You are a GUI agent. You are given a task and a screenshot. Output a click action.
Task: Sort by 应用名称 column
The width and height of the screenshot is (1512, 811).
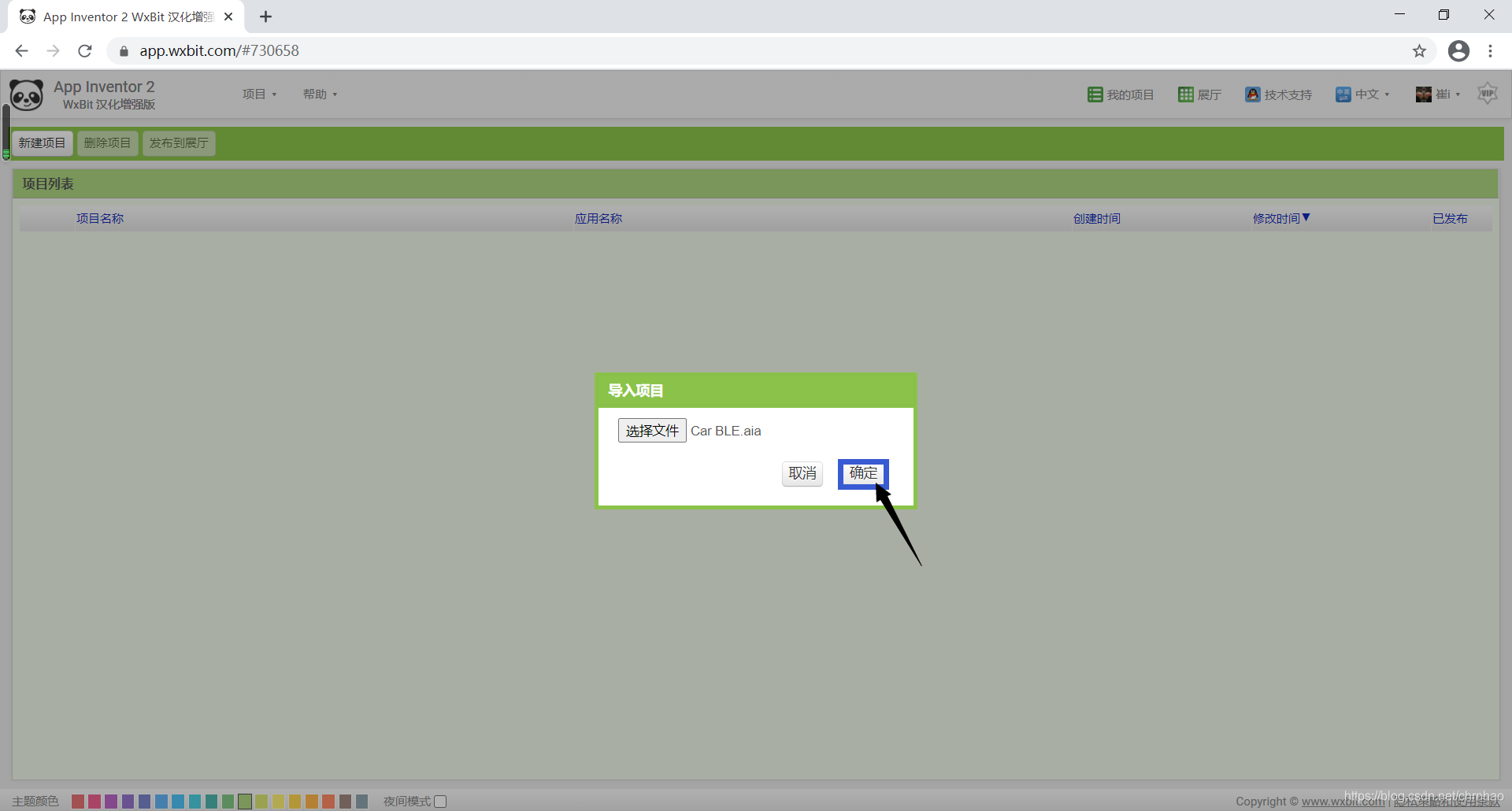[x=598, y=218]
